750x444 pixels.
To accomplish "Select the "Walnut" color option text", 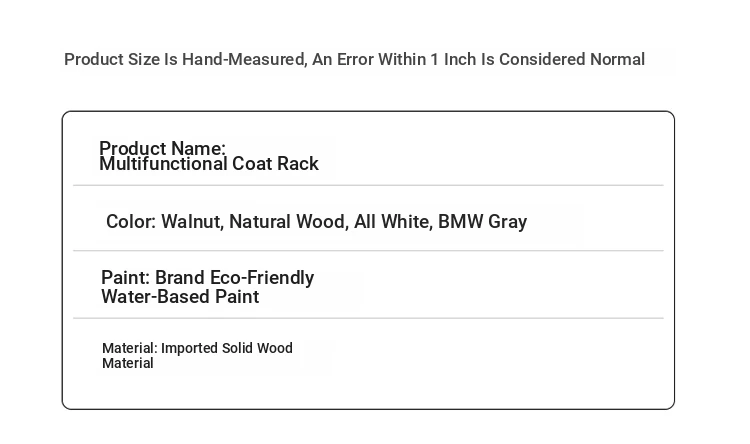I will click(x=190, y=222).
